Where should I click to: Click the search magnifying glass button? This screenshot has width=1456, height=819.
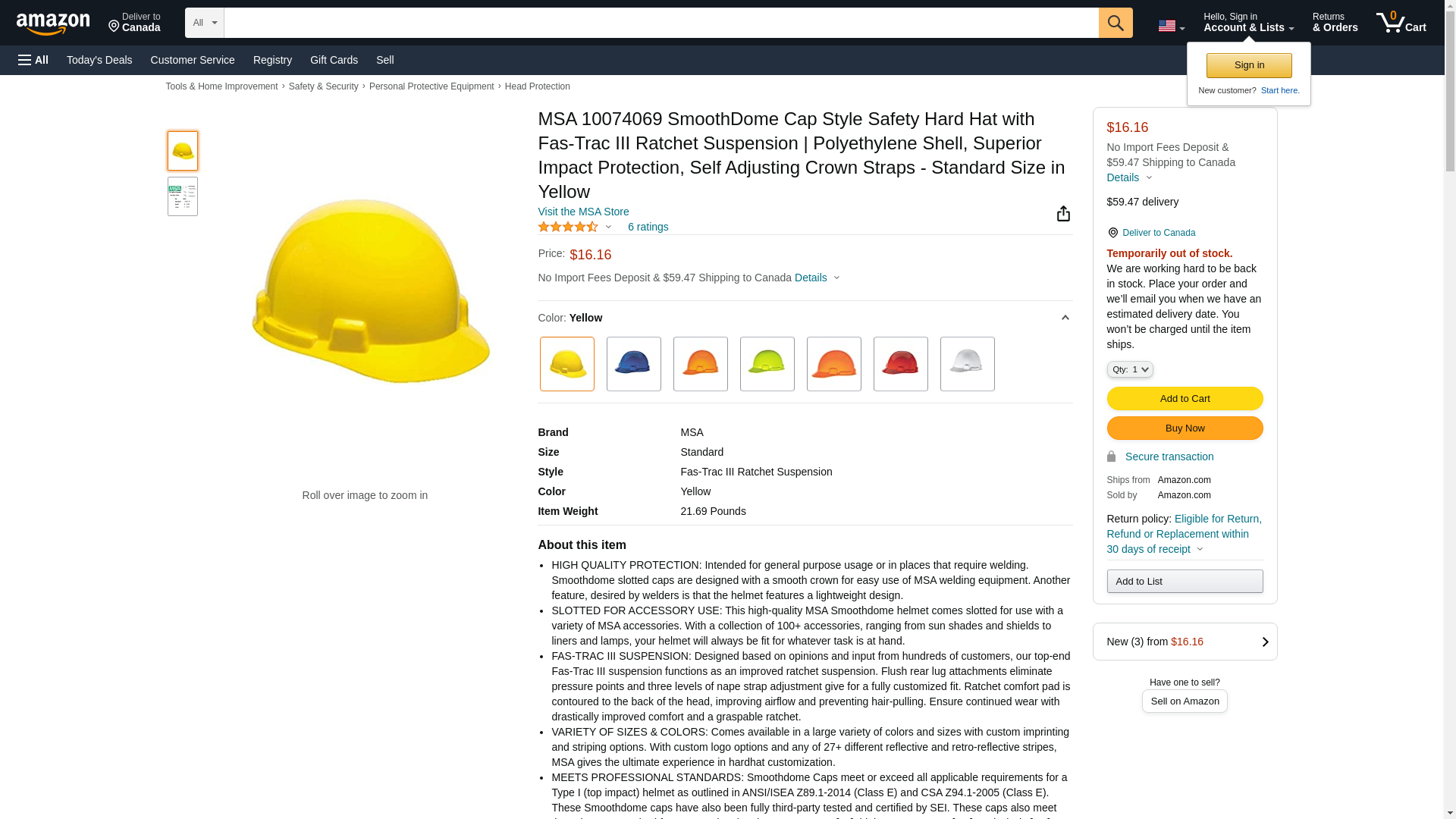click(1115, 23)
